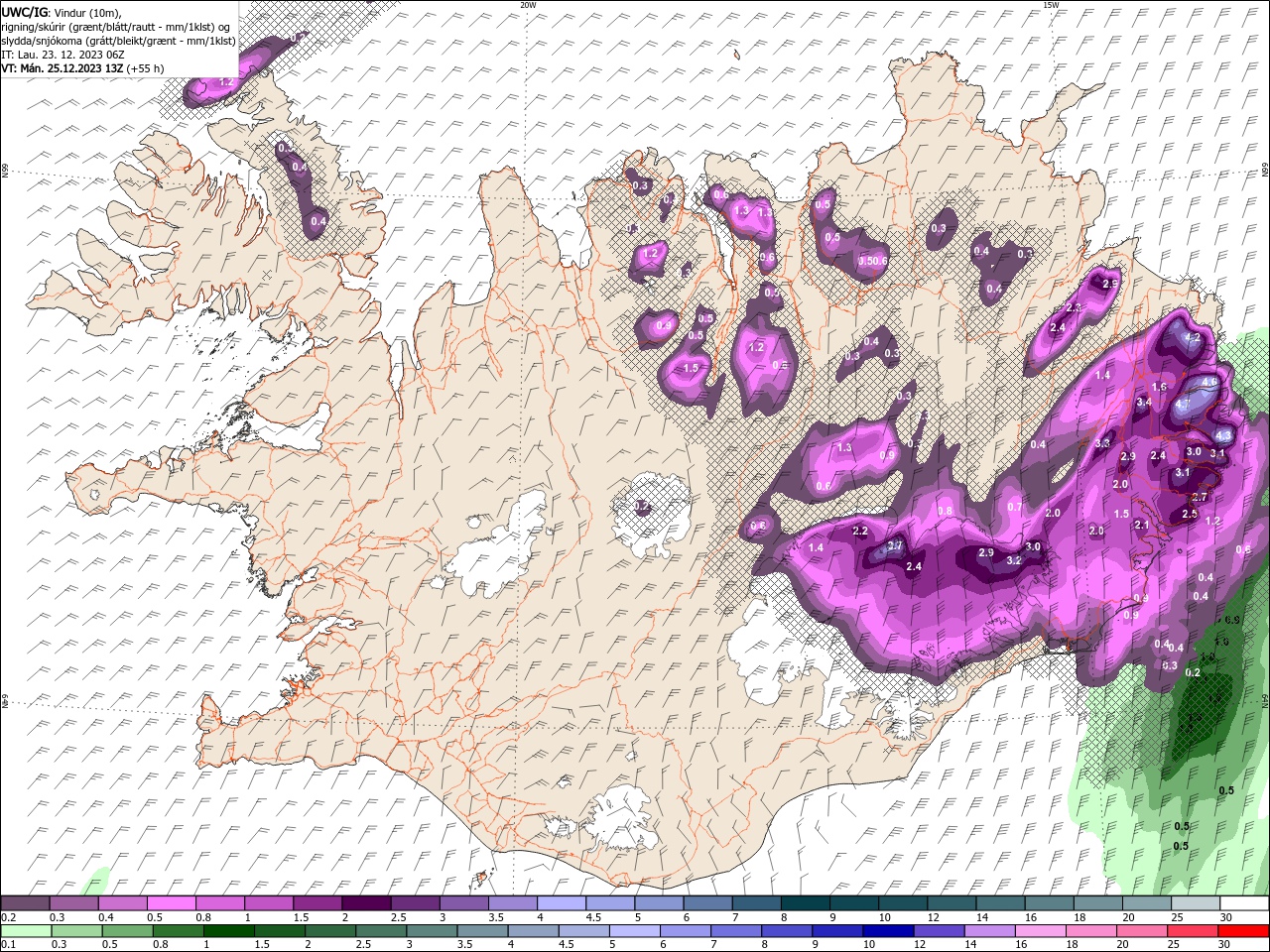Viewport: 1270px width, 952px height.
Task: Select the init time 'IT: Lau. 23. 12. 2023 06Z'
Action: click(62, 55)
